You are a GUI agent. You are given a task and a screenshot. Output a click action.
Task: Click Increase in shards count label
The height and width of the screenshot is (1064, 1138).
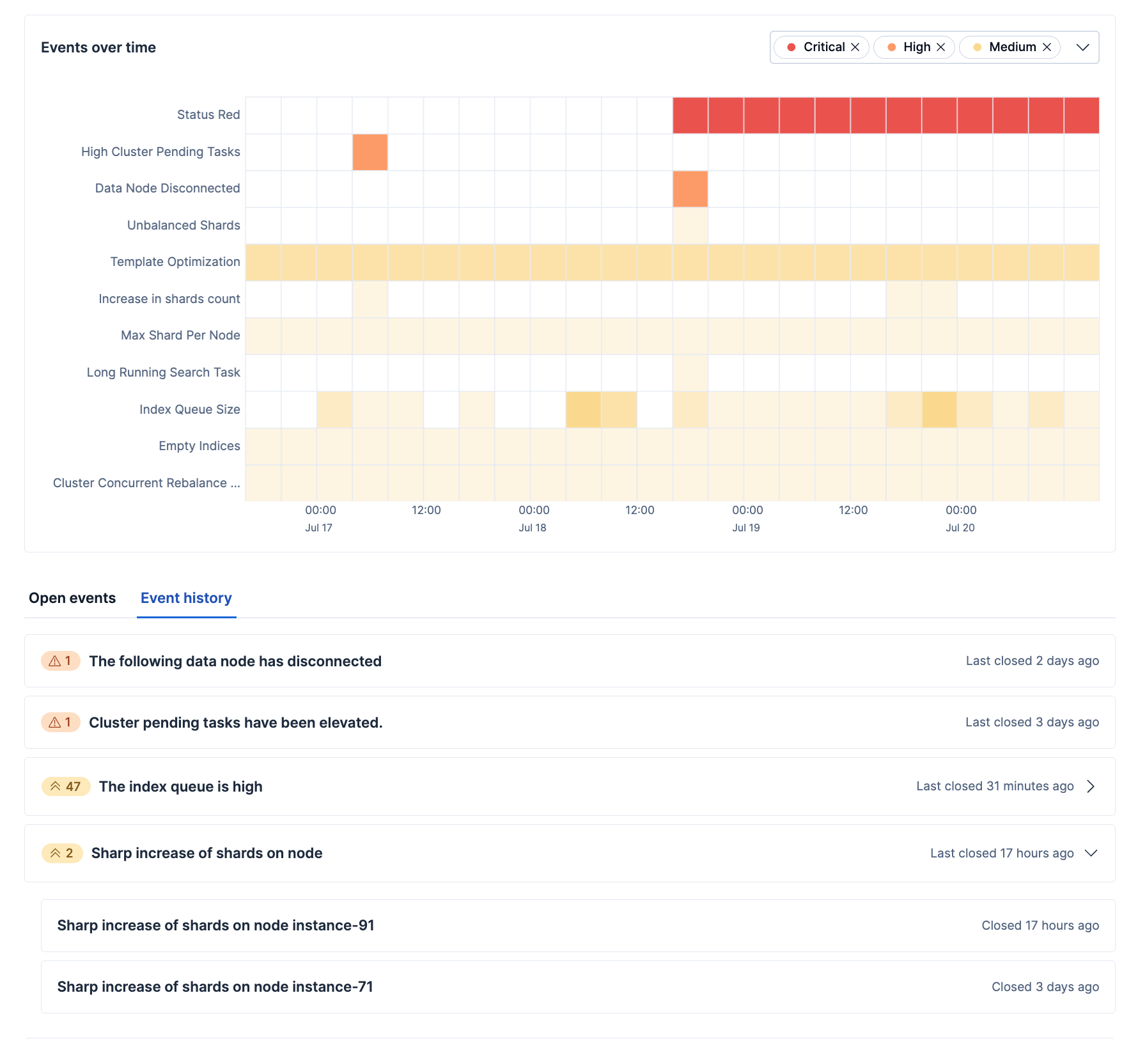[x=169, y=299]
